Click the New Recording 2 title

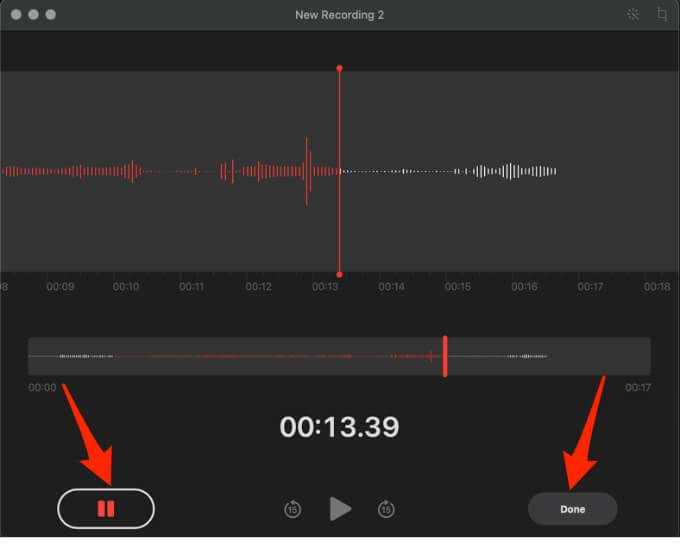pos(339,15)
